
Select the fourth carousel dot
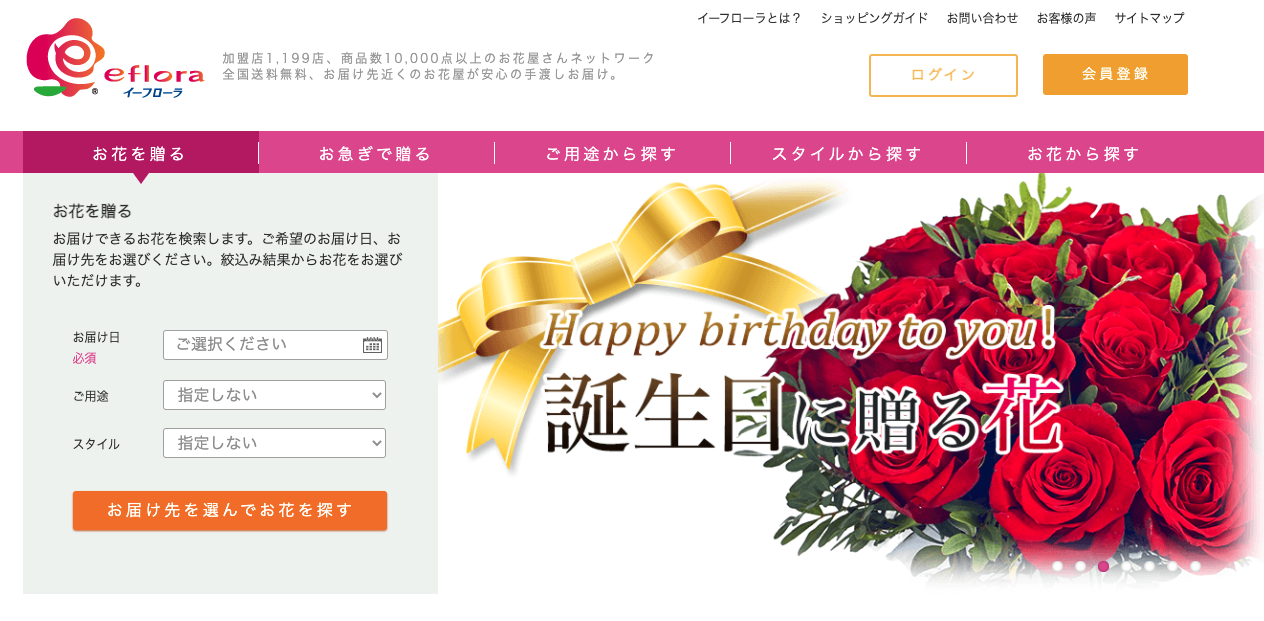(1126, 566)
